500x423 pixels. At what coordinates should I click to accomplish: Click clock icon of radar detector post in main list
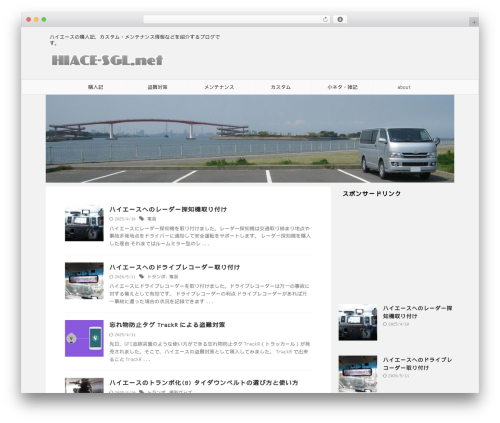pos(111,219)
